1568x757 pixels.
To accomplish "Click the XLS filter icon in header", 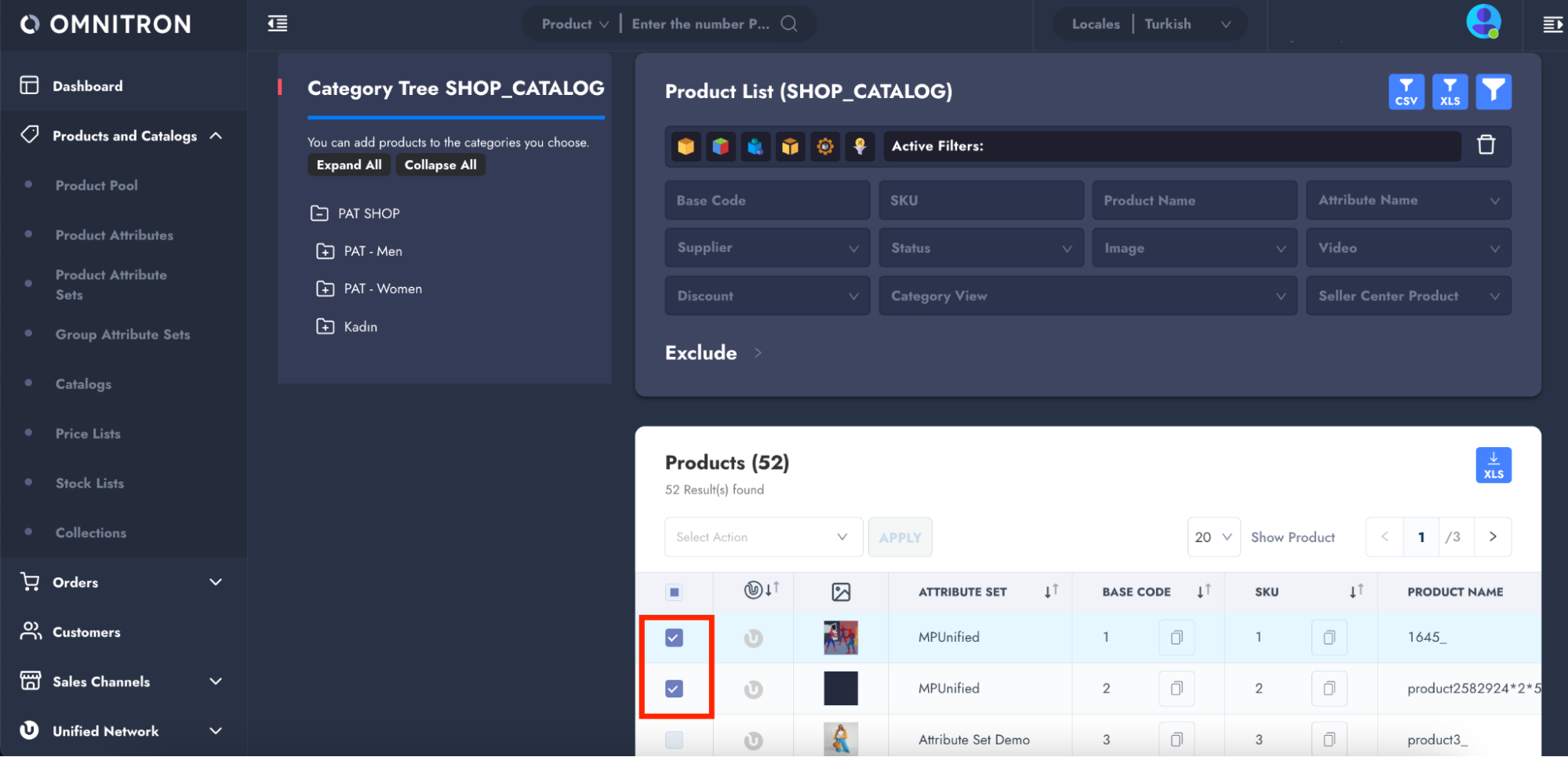I will tap(1450, 92).
